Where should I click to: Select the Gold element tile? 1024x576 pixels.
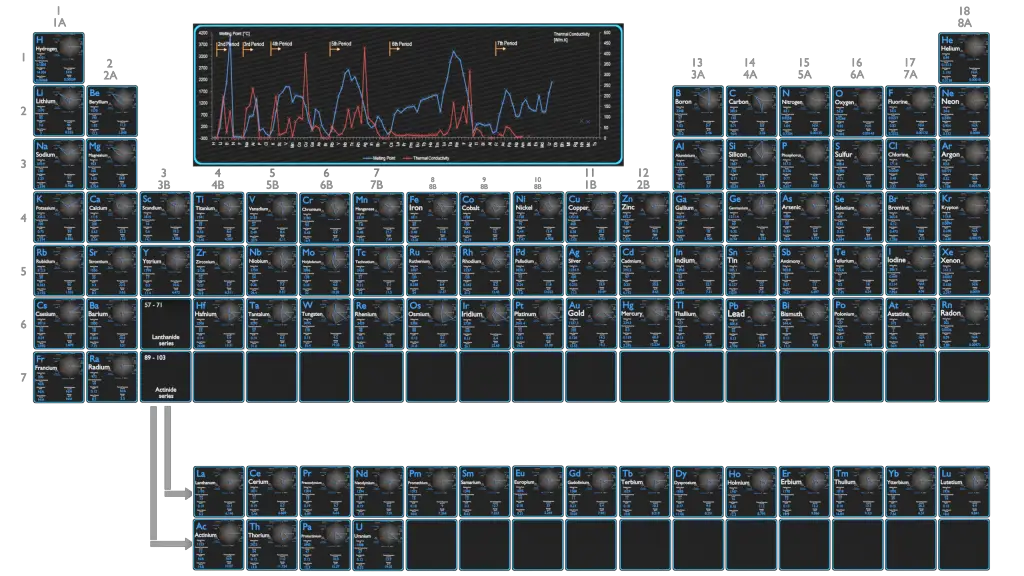tap(591, 323)
